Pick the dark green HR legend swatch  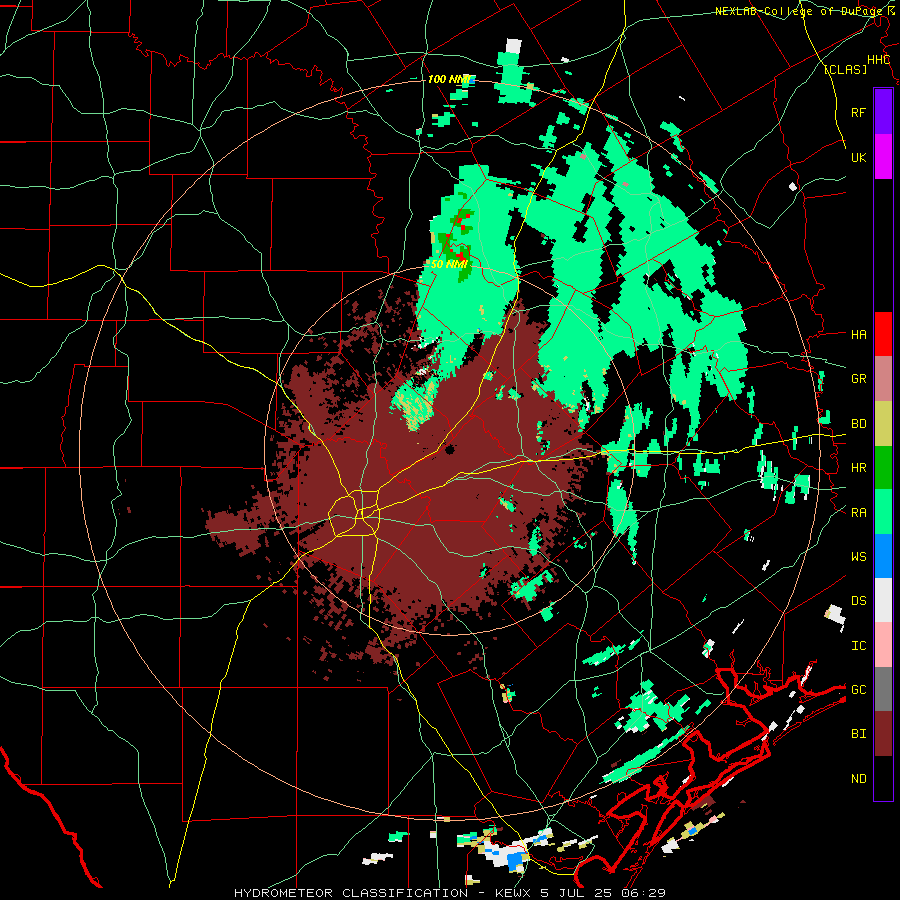[x=883, y=468]
